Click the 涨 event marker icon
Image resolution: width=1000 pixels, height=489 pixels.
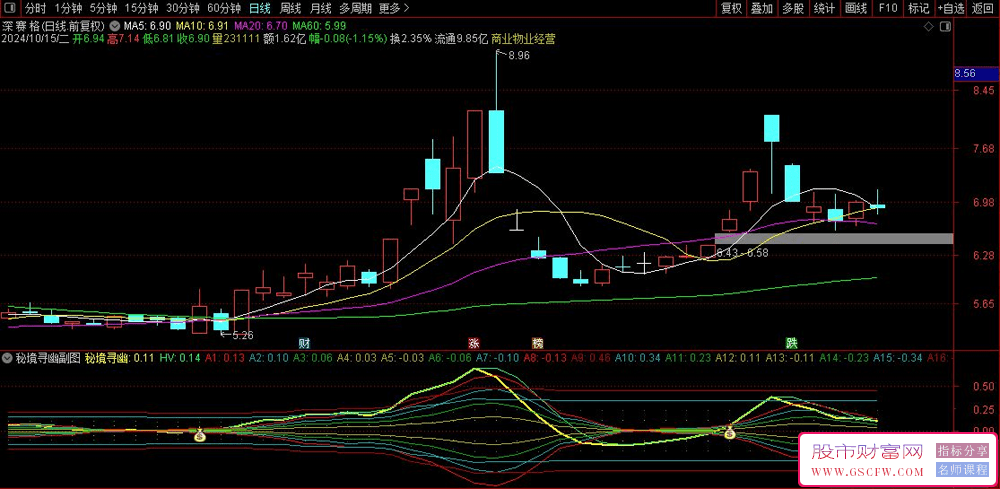pos(474,342)
